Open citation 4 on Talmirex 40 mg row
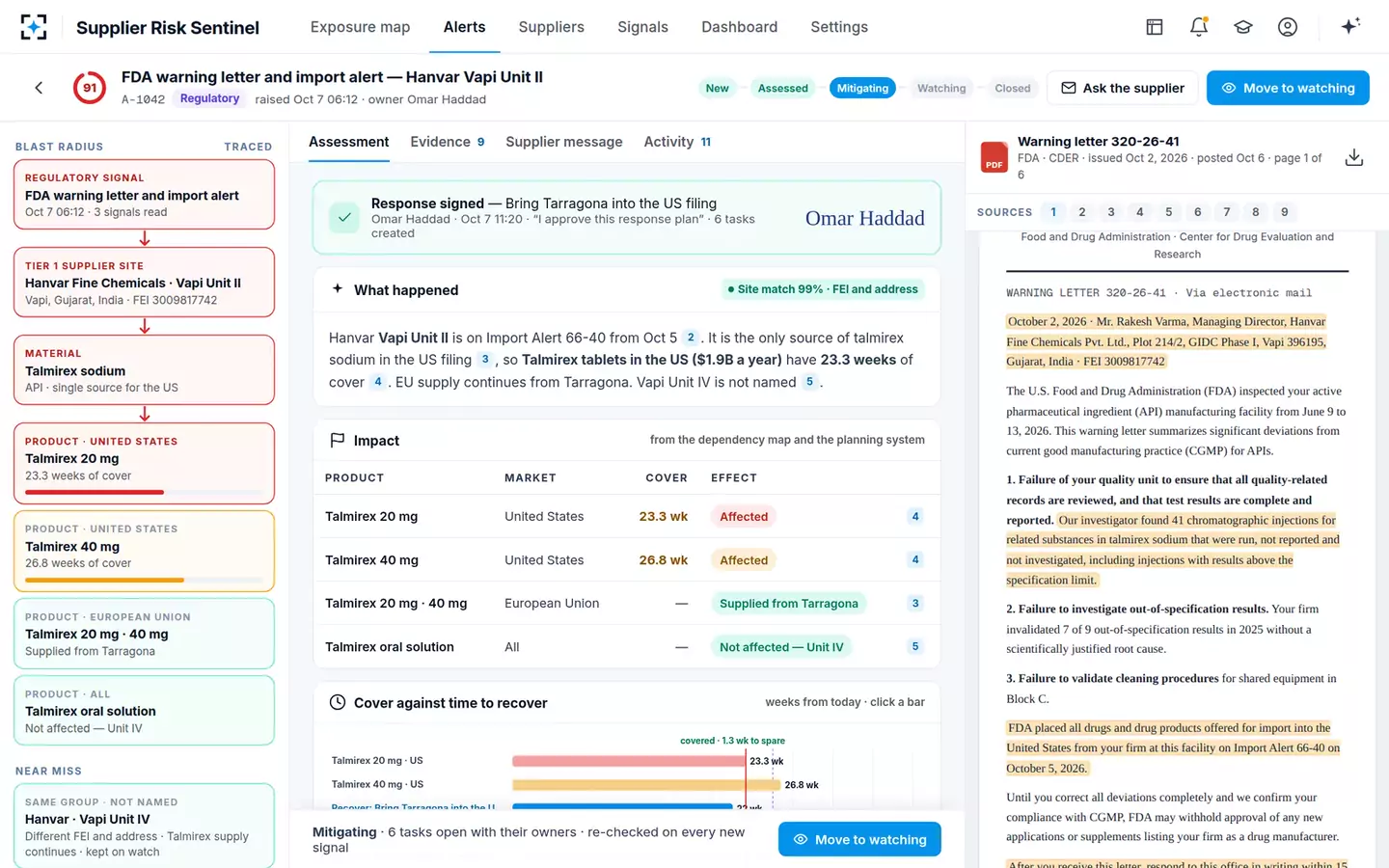The image size is (1389, 868). tap(915, 559)
